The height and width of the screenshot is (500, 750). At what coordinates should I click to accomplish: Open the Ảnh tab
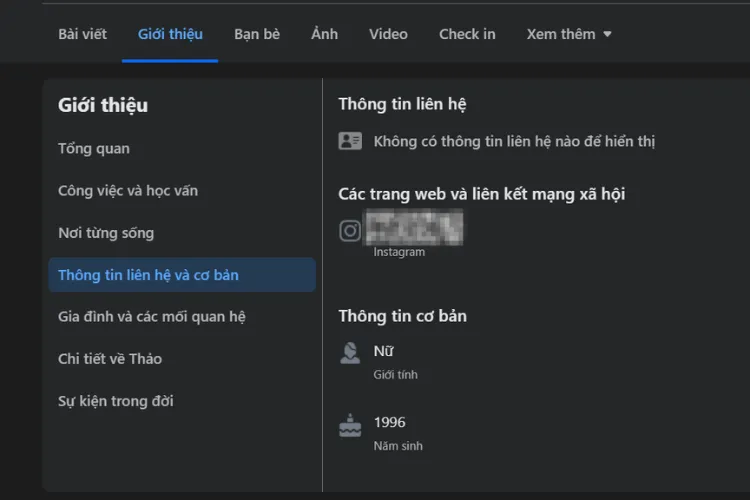324,34
